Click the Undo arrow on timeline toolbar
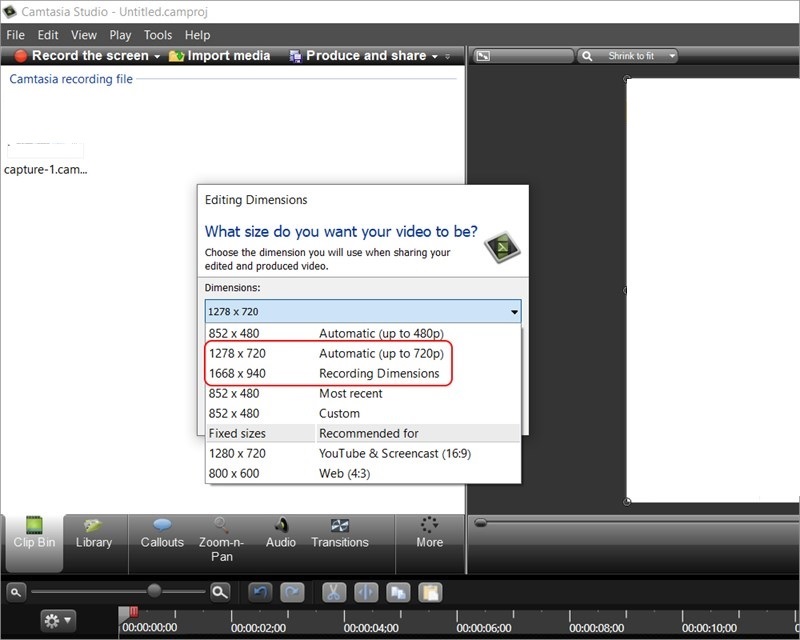 point(259,592)
